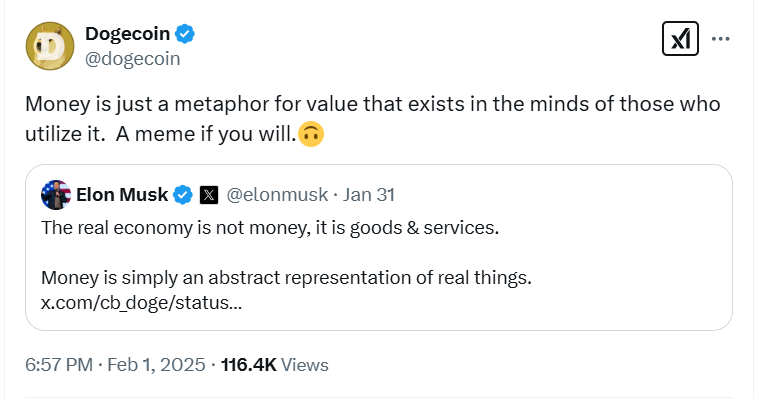The height and width of the screenshot is (399, 757).
Task: Click the Grok xAI icon button
Action: 680,39
